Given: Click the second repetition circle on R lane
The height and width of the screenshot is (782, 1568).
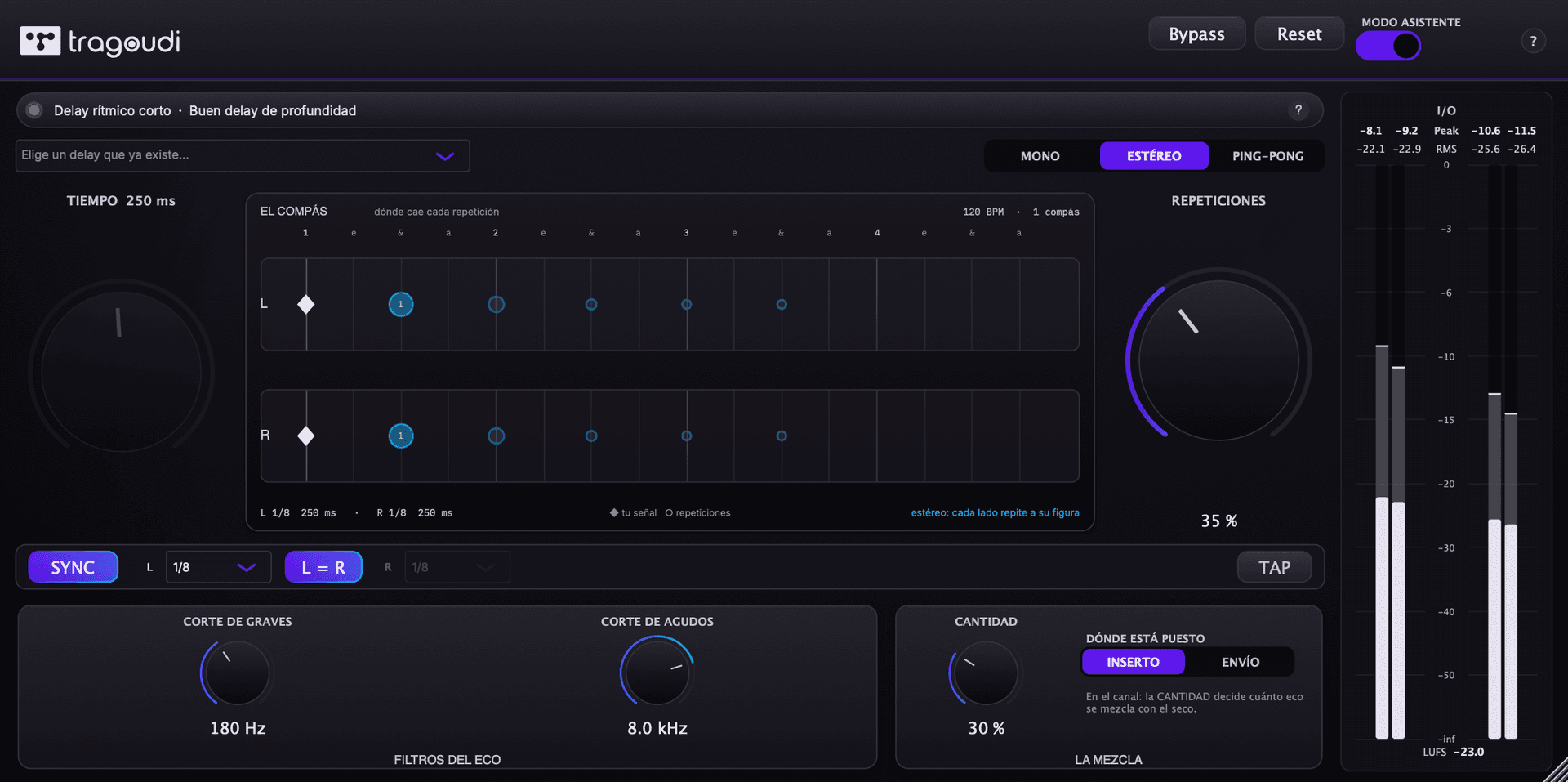Looking at the screenshot, I should pyautogui.click(x=496, y=436).
